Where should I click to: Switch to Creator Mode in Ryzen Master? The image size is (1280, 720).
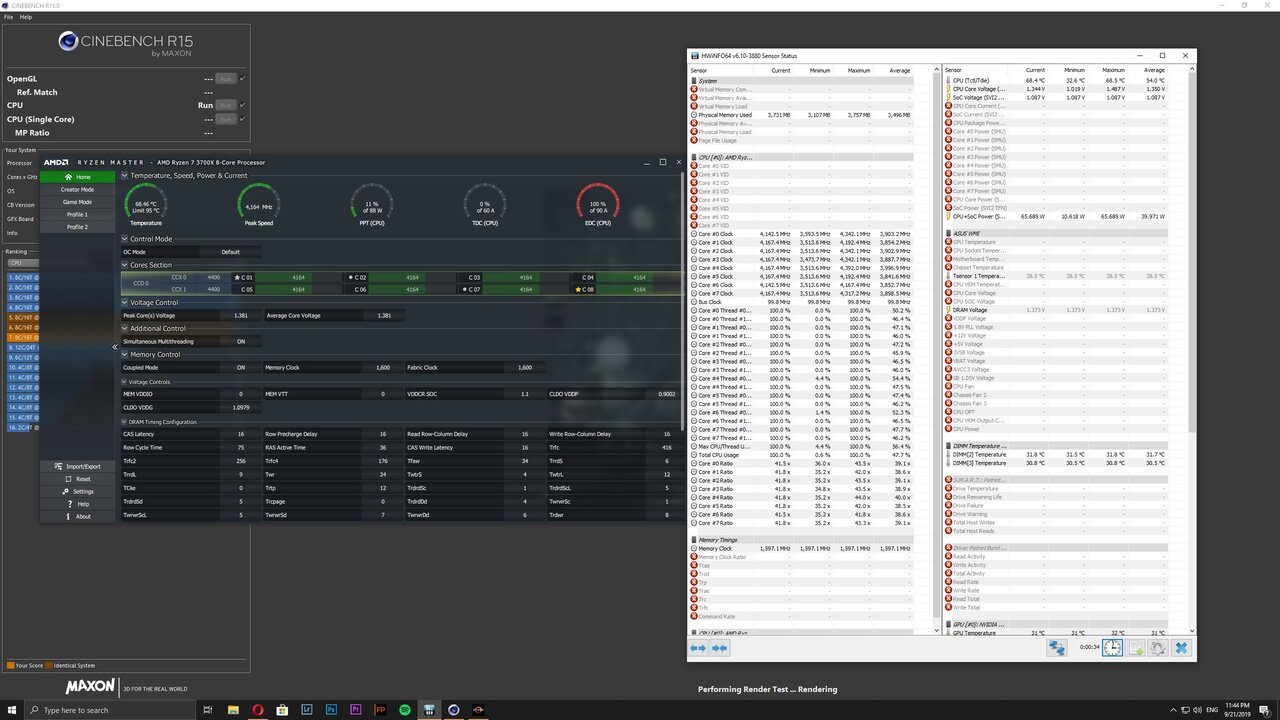coord(77,189)
